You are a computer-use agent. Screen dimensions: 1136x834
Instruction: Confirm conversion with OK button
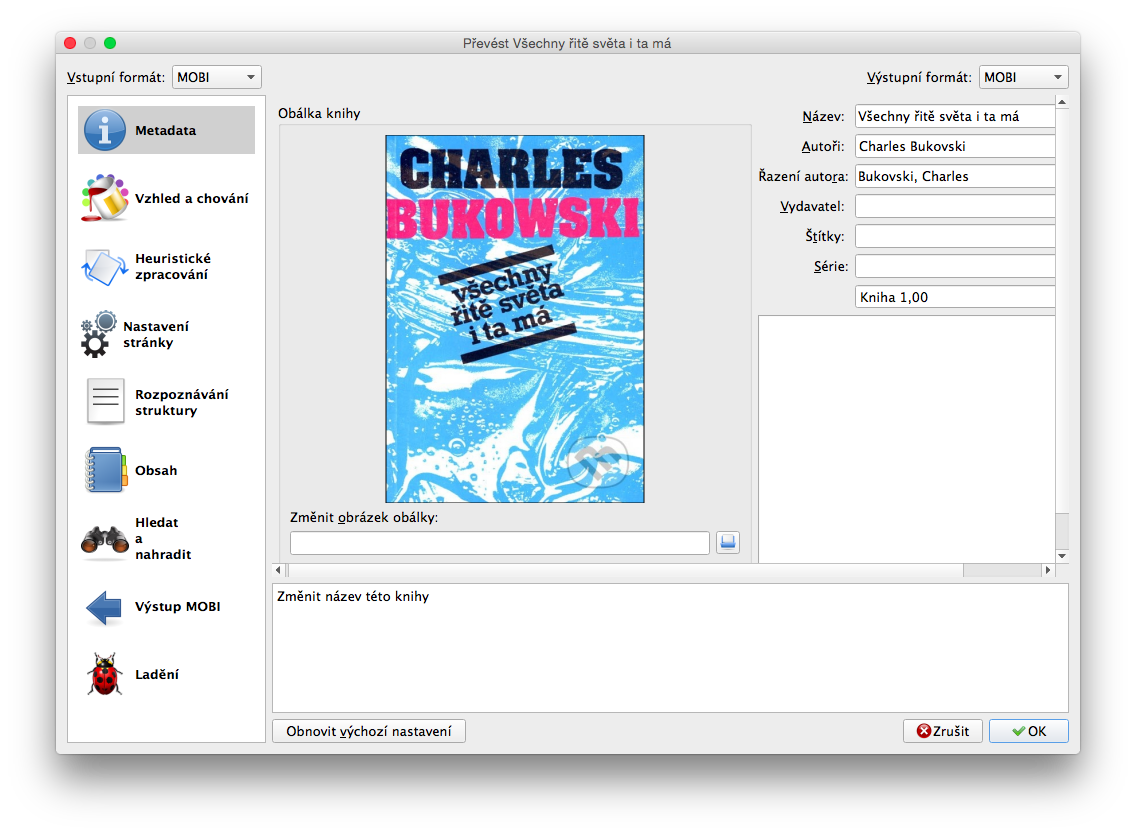(1028, 731)
